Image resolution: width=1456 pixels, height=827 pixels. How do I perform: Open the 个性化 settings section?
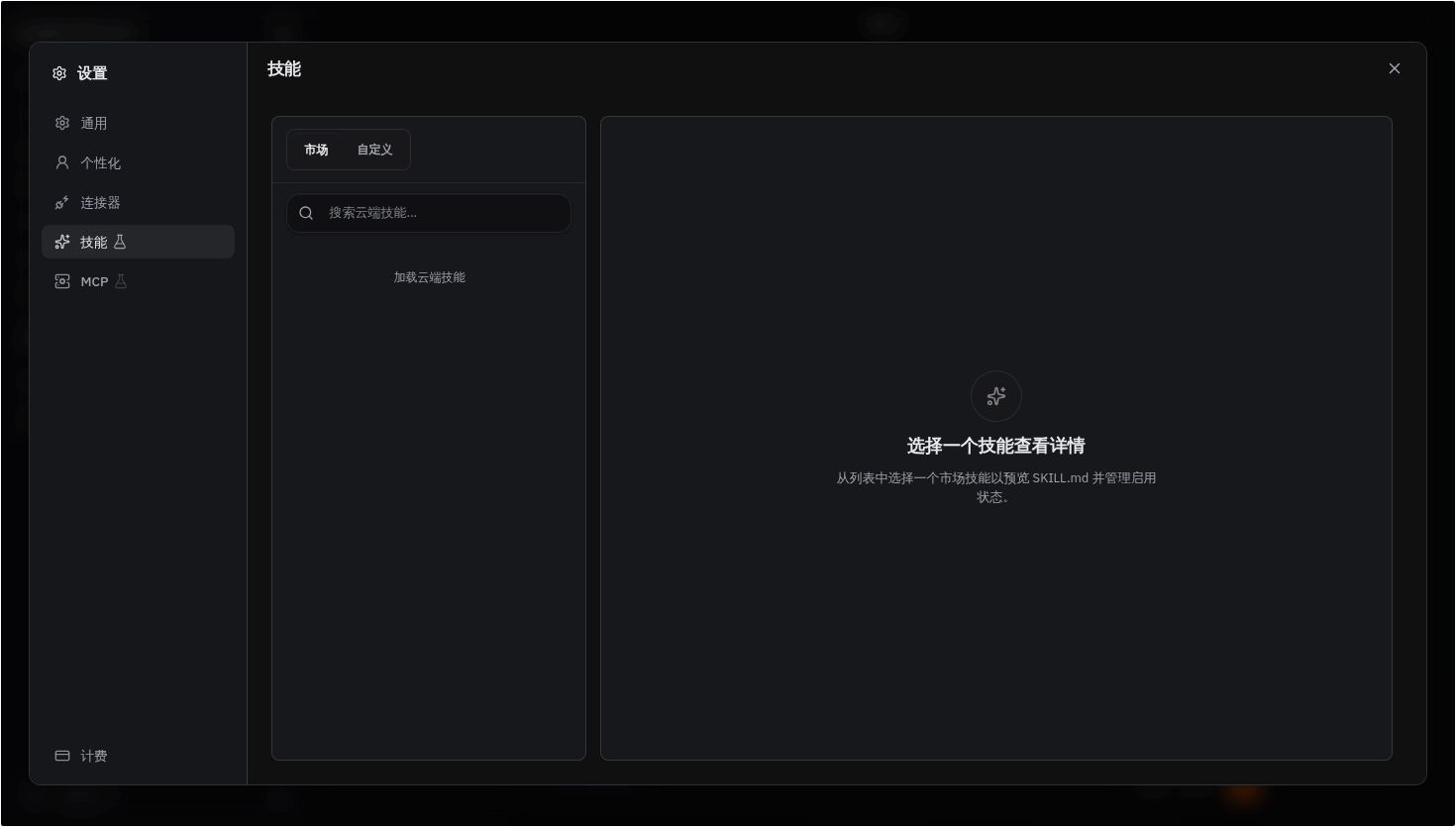(138, 162)
